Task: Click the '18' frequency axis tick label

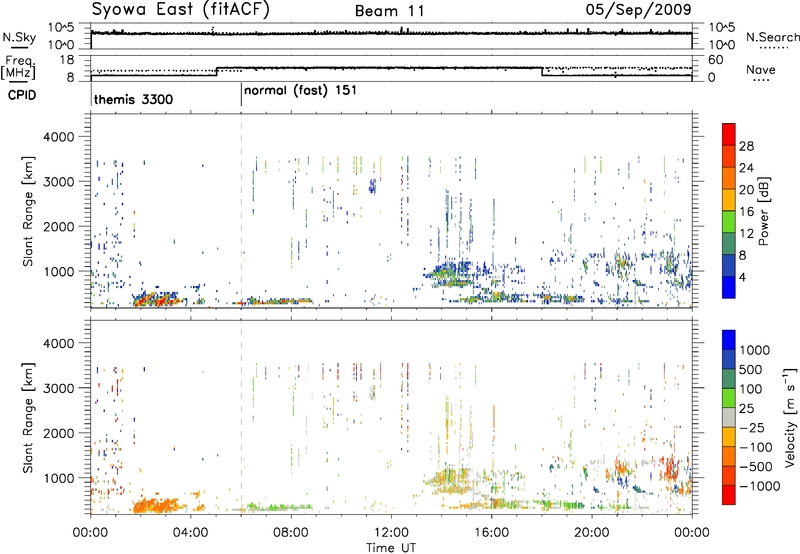Action: point(66,60)
